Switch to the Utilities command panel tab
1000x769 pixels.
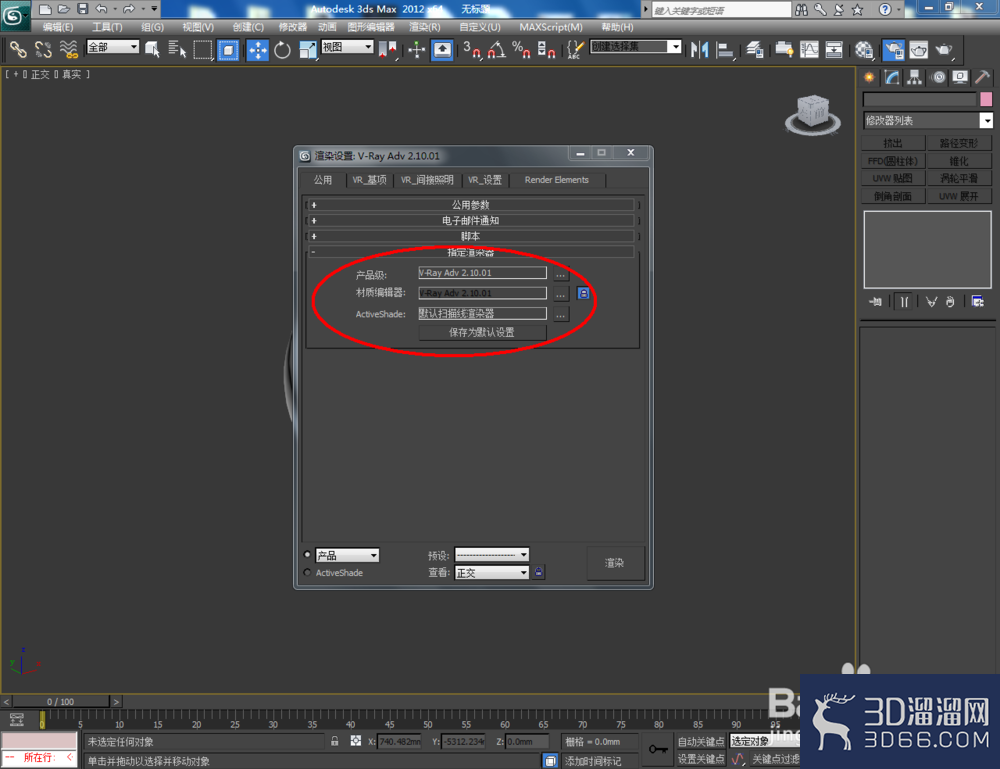(982, 77)
